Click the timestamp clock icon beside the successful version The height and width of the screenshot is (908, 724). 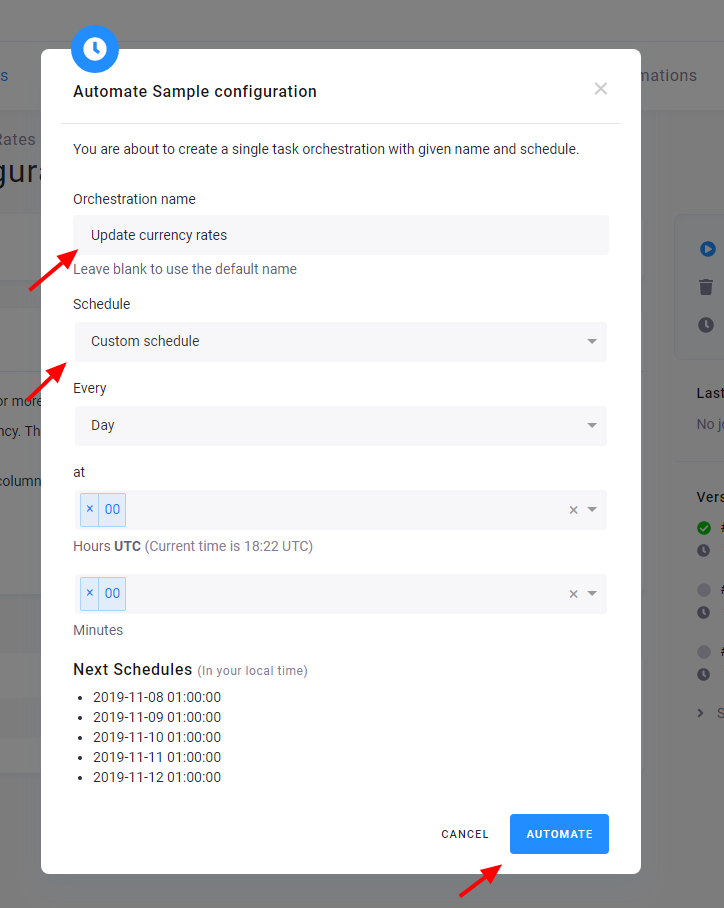pos(704,550)
